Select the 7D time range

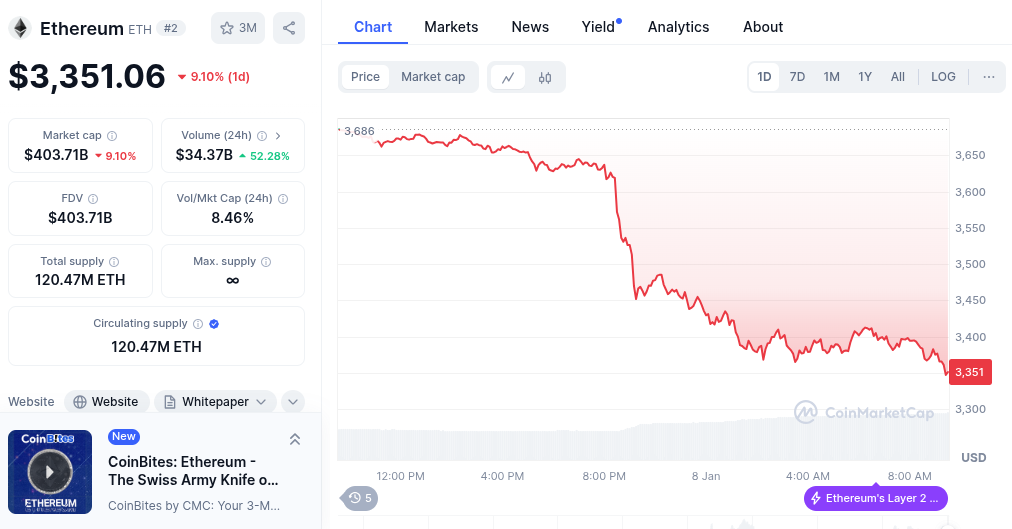[x=797, y=77]
